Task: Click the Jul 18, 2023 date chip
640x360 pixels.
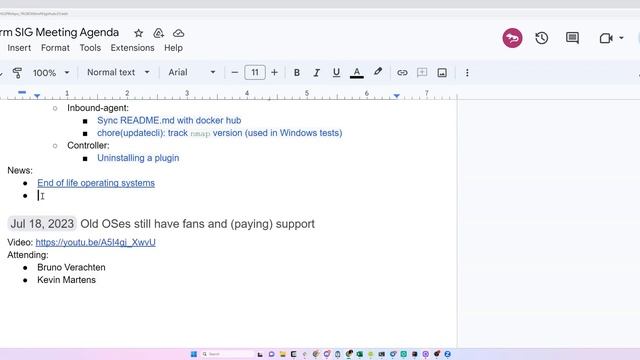Action: click(42, 224)
